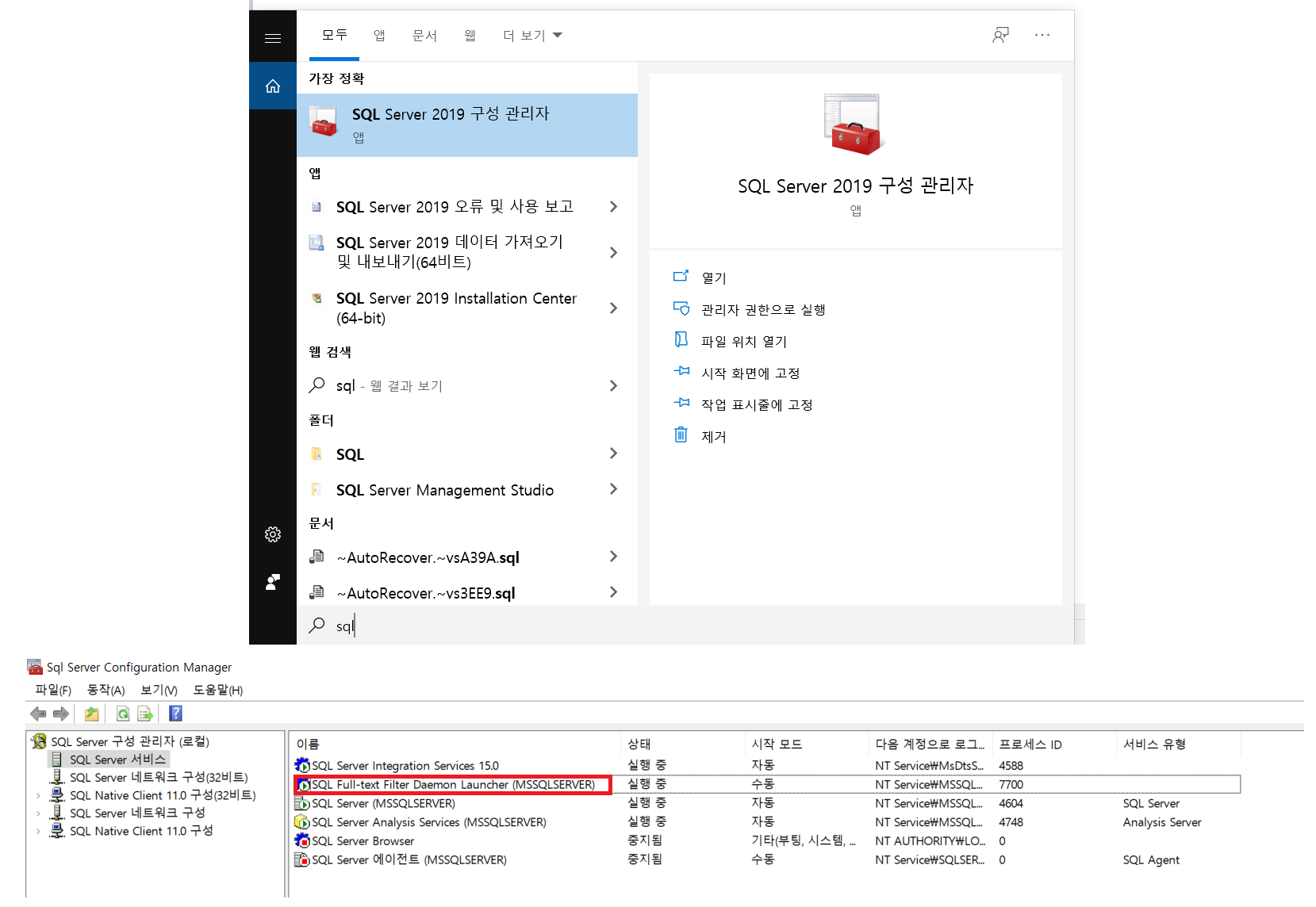Open the settings gear in the search sidebar
Screen dimensions: 1316x907
point(273,534)
